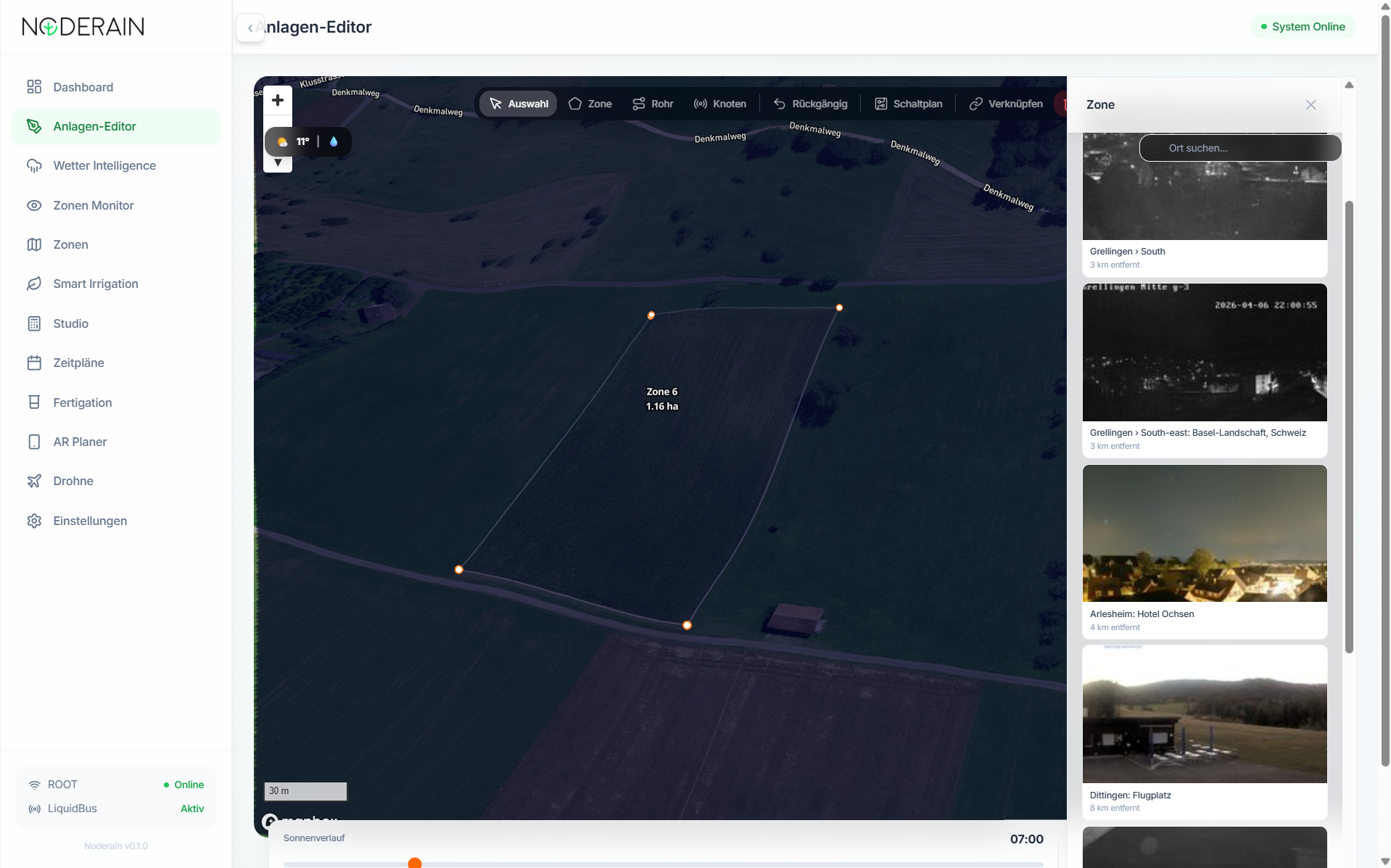Image resolution: width=1391 pixels, height=868 pixels.
Task: Open the Smart Irrigation page
Action: [116, 284]
